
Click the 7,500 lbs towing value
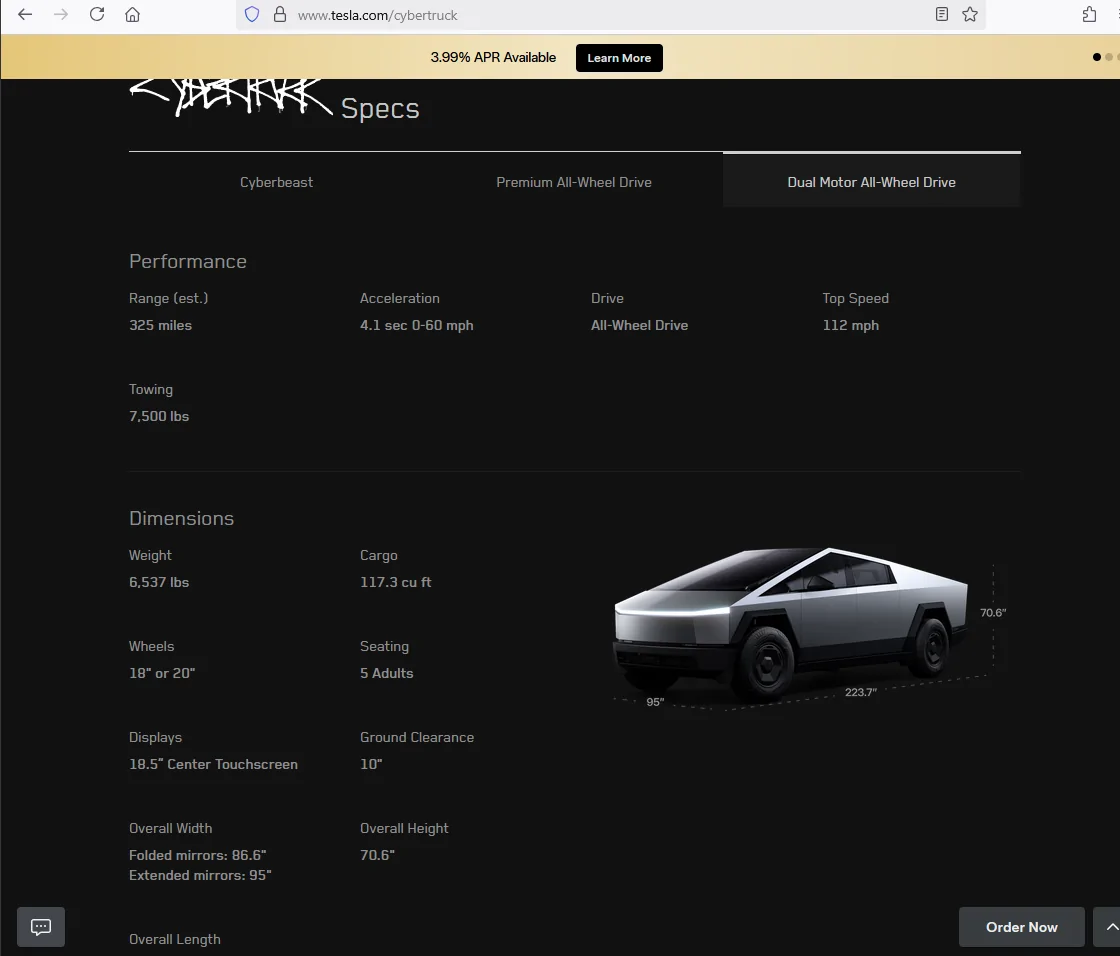[159, 416]
